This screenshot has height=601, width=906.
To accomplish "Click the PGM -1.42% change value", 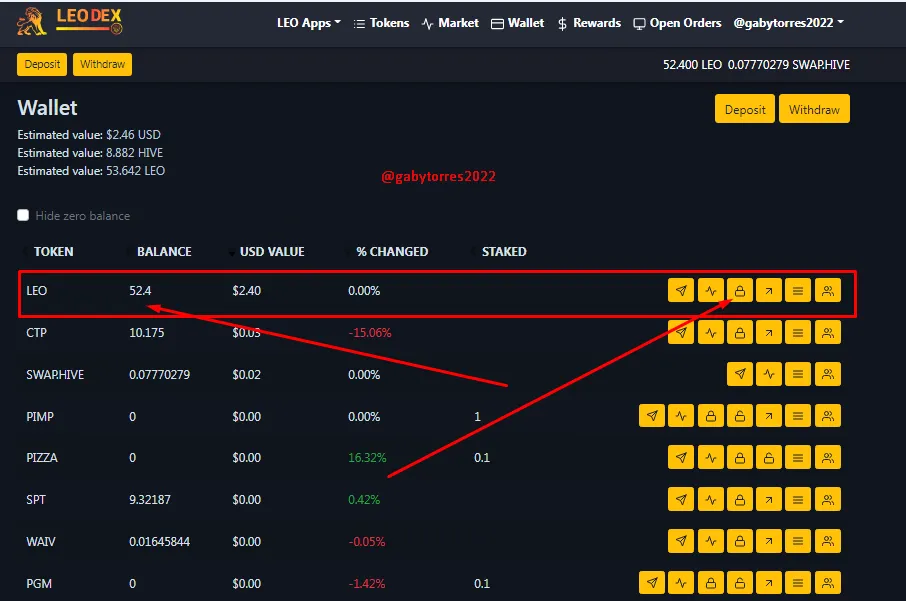I will [366, 583].
